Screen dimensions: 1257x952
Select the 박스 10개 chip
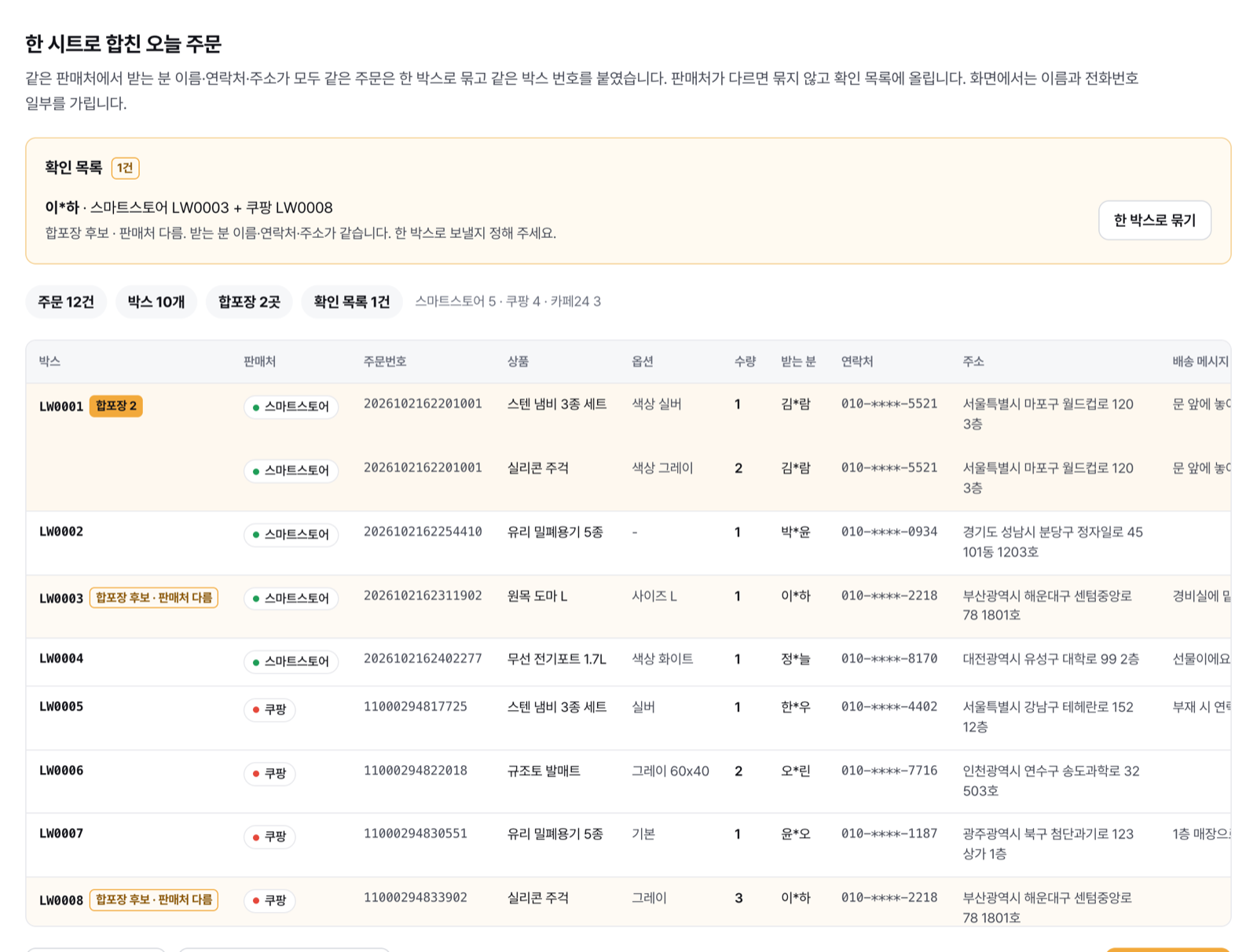click(x=156, y=302)
